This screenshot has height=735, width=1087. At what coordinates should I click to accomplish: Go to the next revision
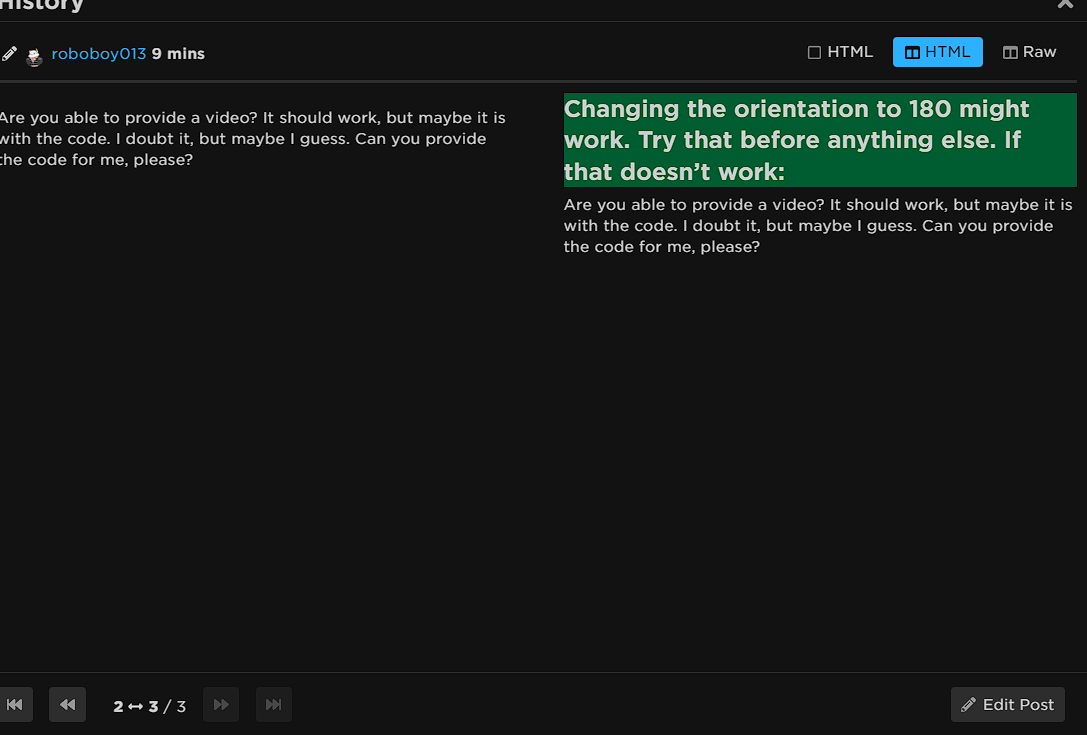[x=221, y=705]
